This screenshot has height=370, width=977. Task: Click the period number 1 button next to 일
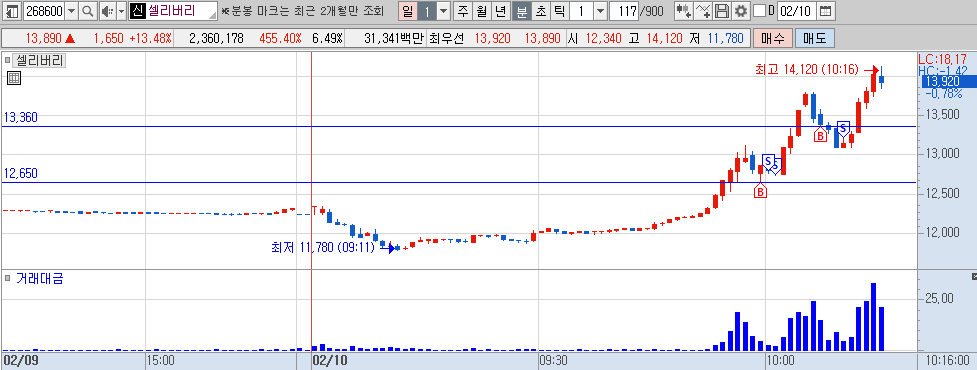(x=426, y=11)
